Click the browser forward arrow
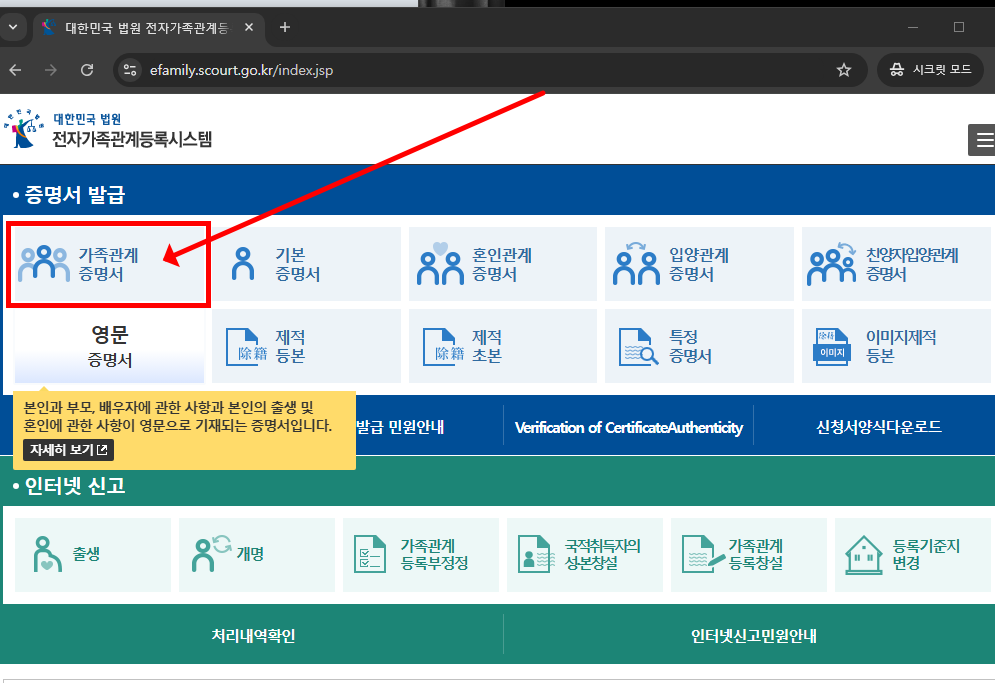Viewport: 995px width, 683px height. tap(51, 70)
